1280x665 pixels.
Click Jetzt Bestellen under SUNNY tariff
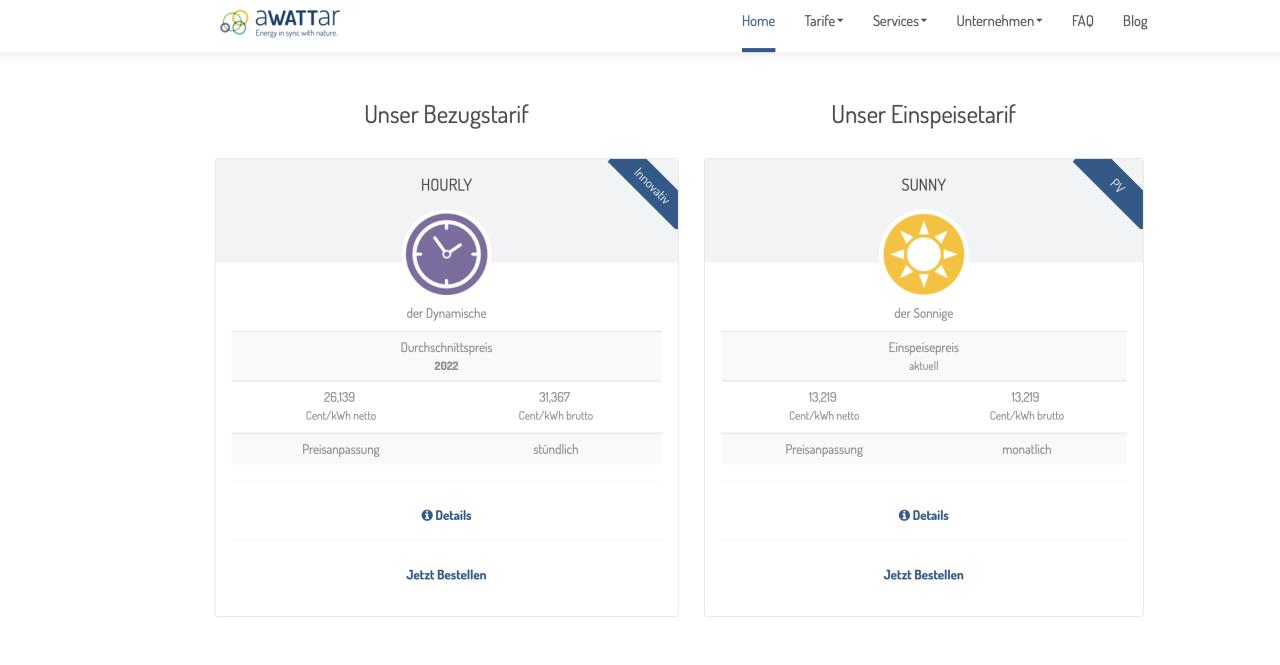pos(924,575)
